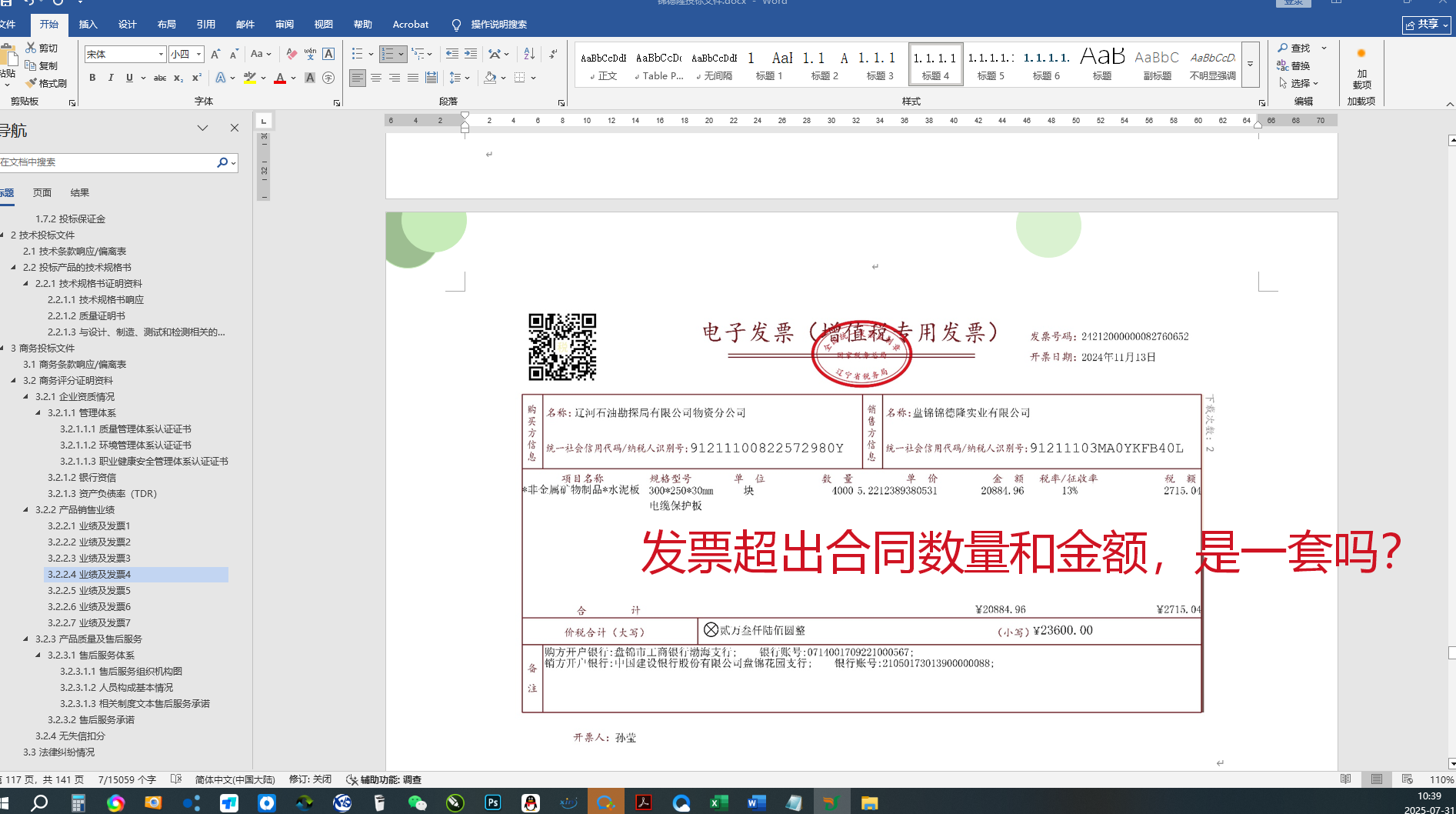Click the Cut (剪切) scissors icon

click(x=31, y=48)
